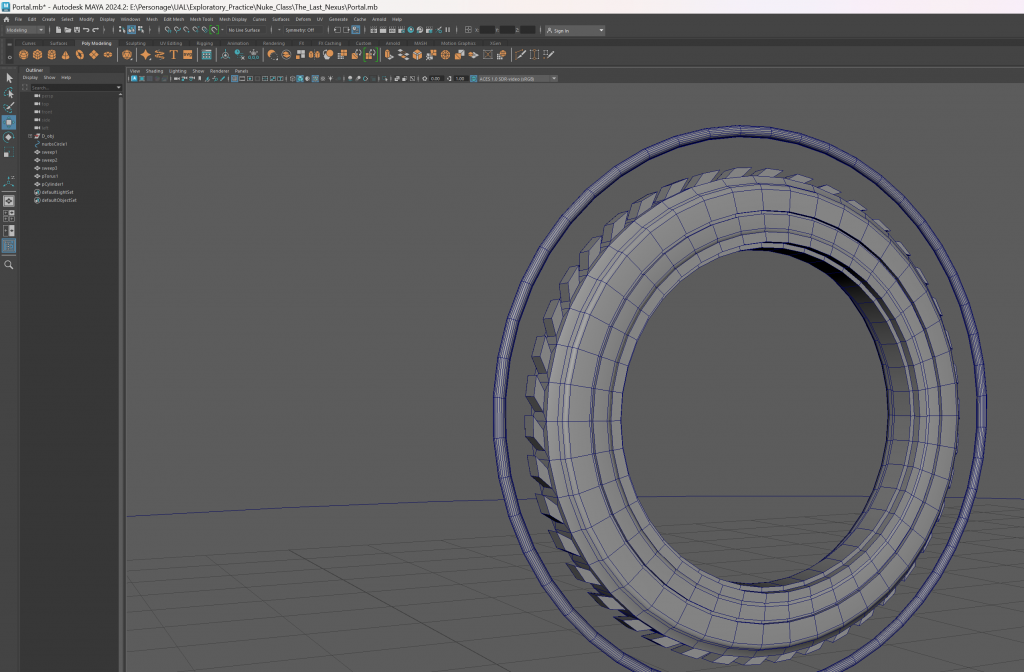
Task: Click the No Live Surface field
Action: coord(244,30)
